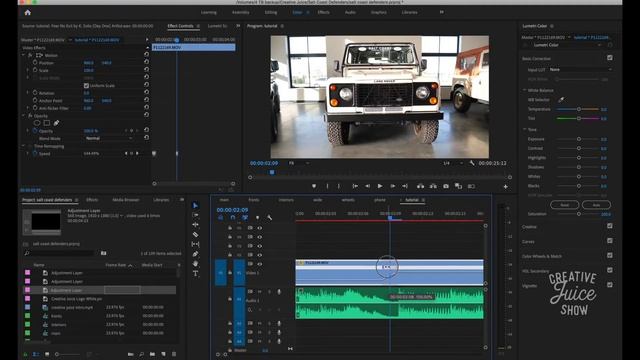Create ellipse mask under Opacity

point(37,123)
